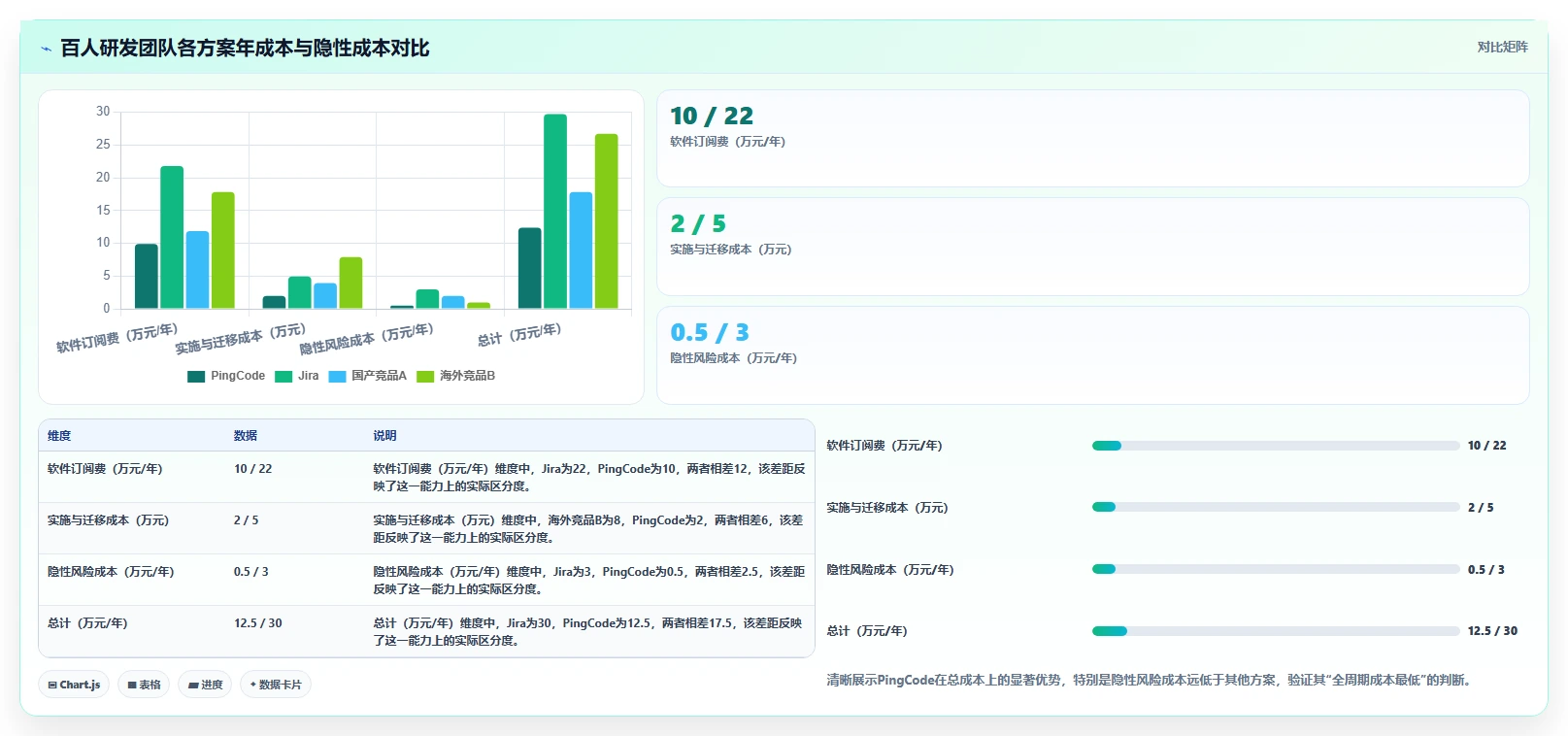The image size is (1568, 736).
Task: Click table cell 0.5 / 3
Action: click(x=251, y=572)
